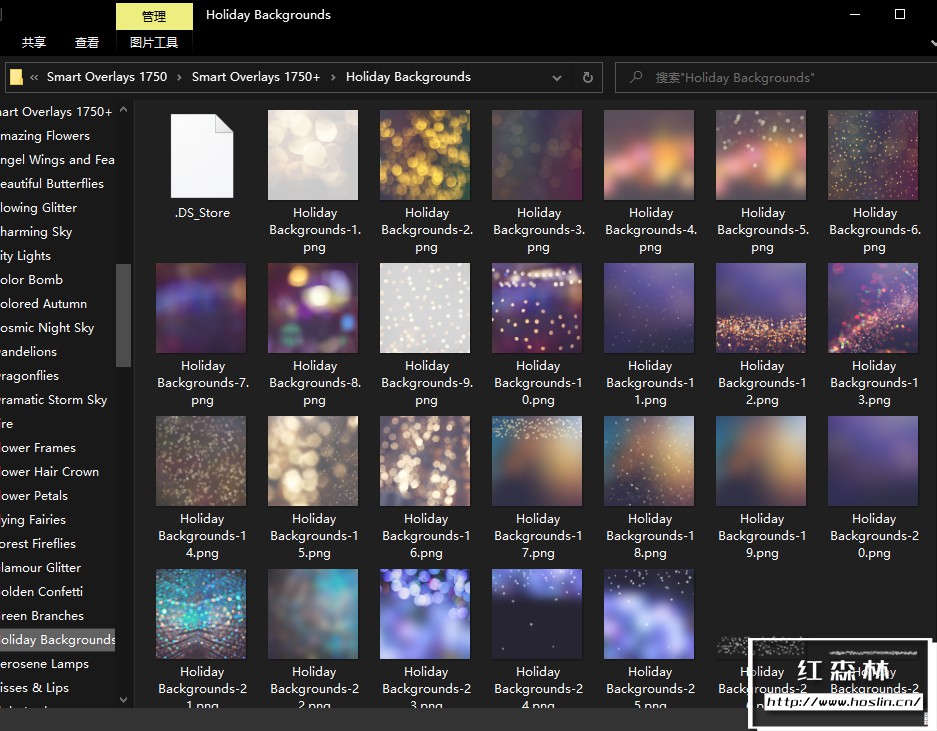This screenshot has width=937, height=731.
Task: Click the refresh button beside address bar
Action: point(588,77)
